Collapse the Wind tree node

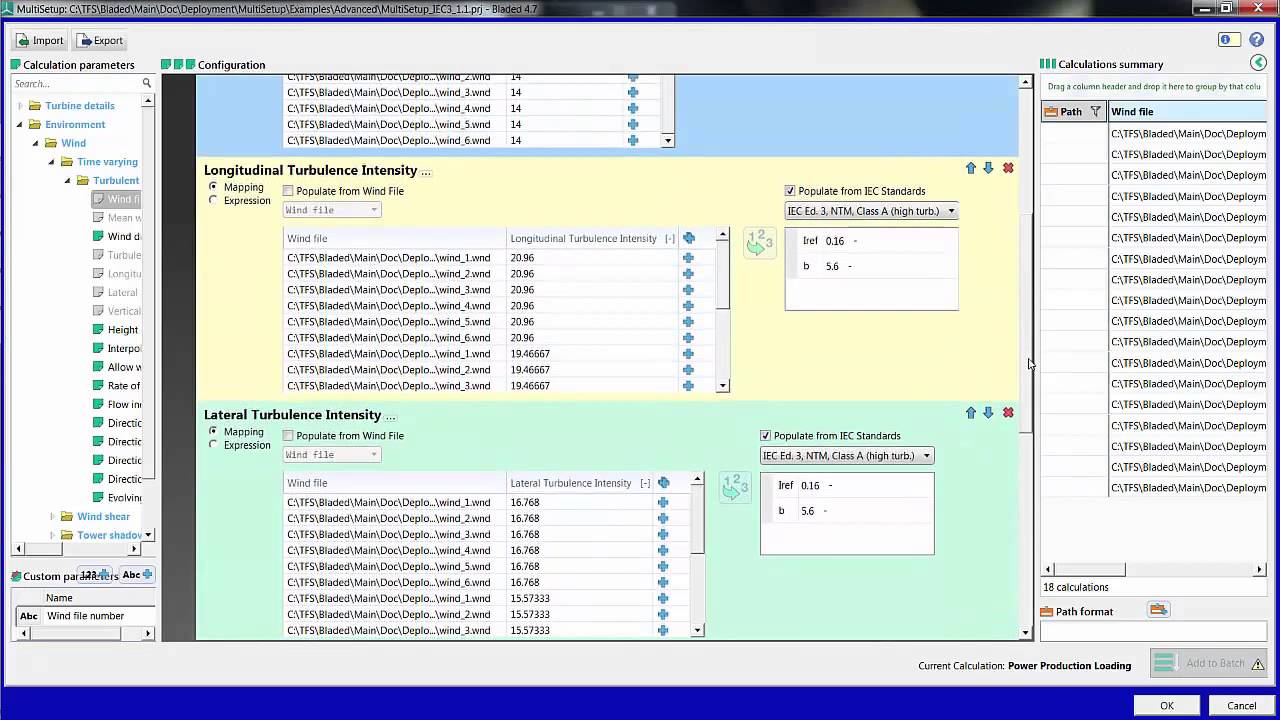tap(36, 143)
